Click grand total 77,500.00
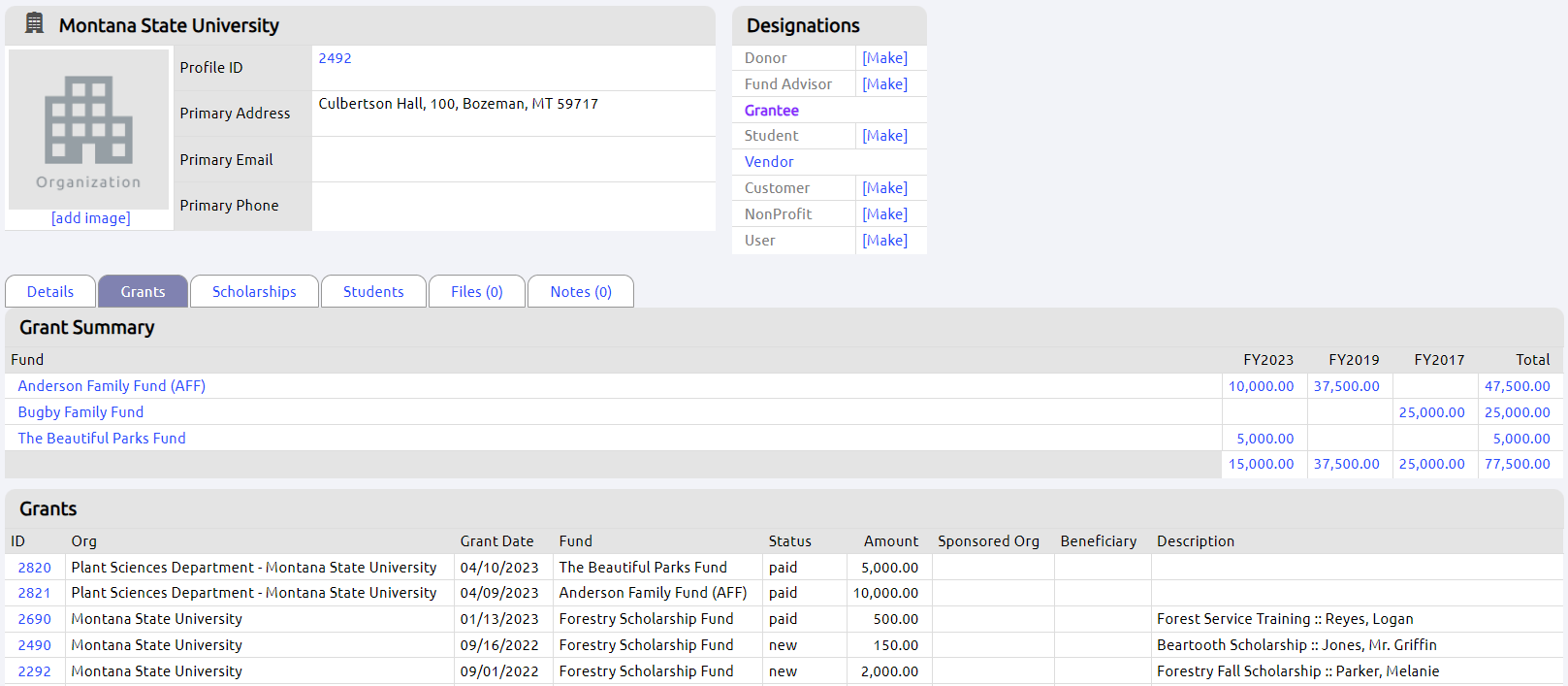Image resolution: width=1568 pixels, height=686 pixels. click(x=1517, y=464)
